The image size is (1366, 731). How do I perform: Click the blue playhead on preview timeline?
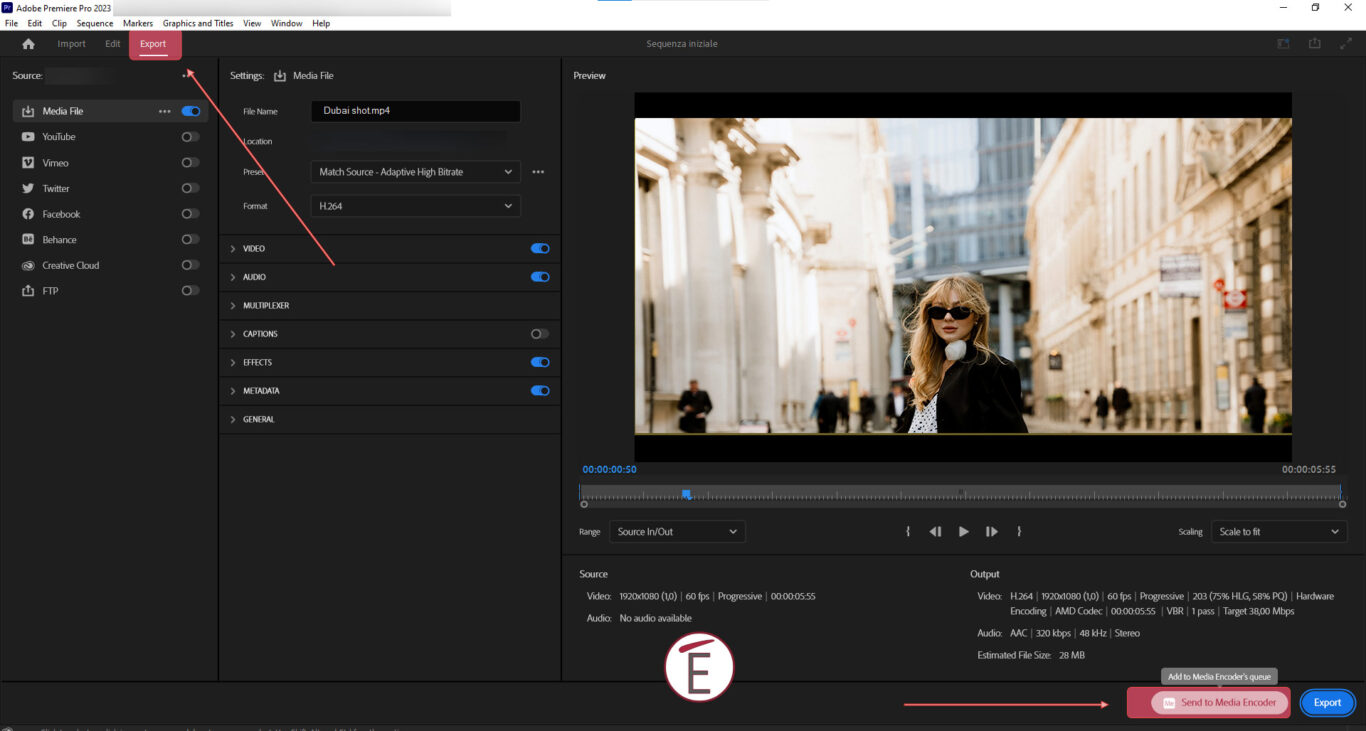[686, 494]
